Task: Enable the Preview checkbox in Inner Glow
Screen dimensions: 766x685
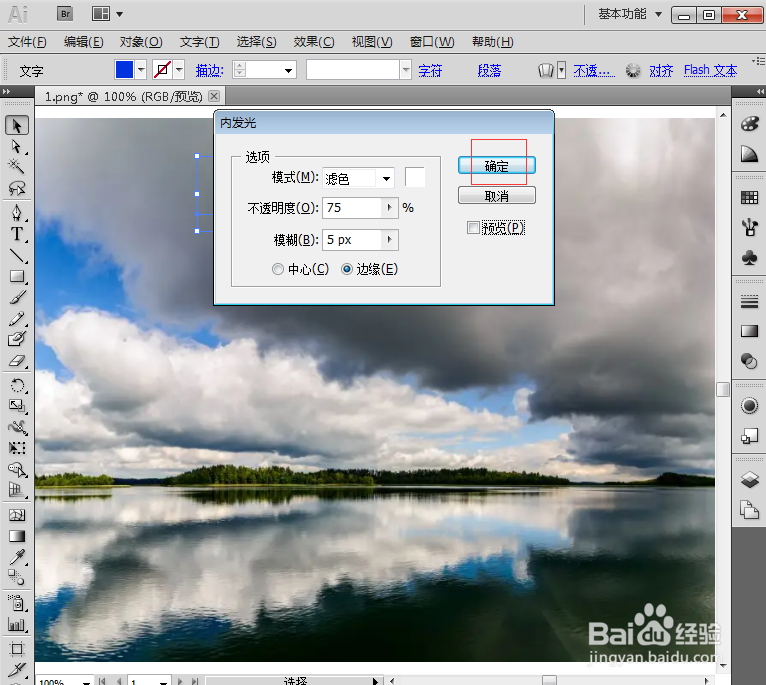Action: pyautogui.click(x=473, y=228)
